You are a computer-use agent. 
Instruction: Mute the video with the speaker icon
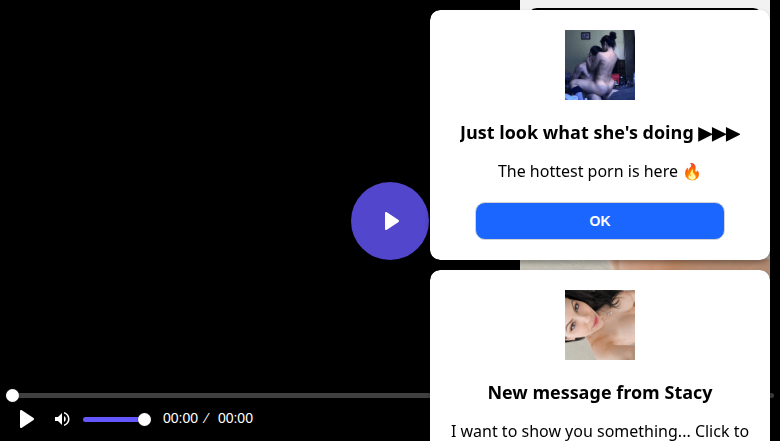62,419
